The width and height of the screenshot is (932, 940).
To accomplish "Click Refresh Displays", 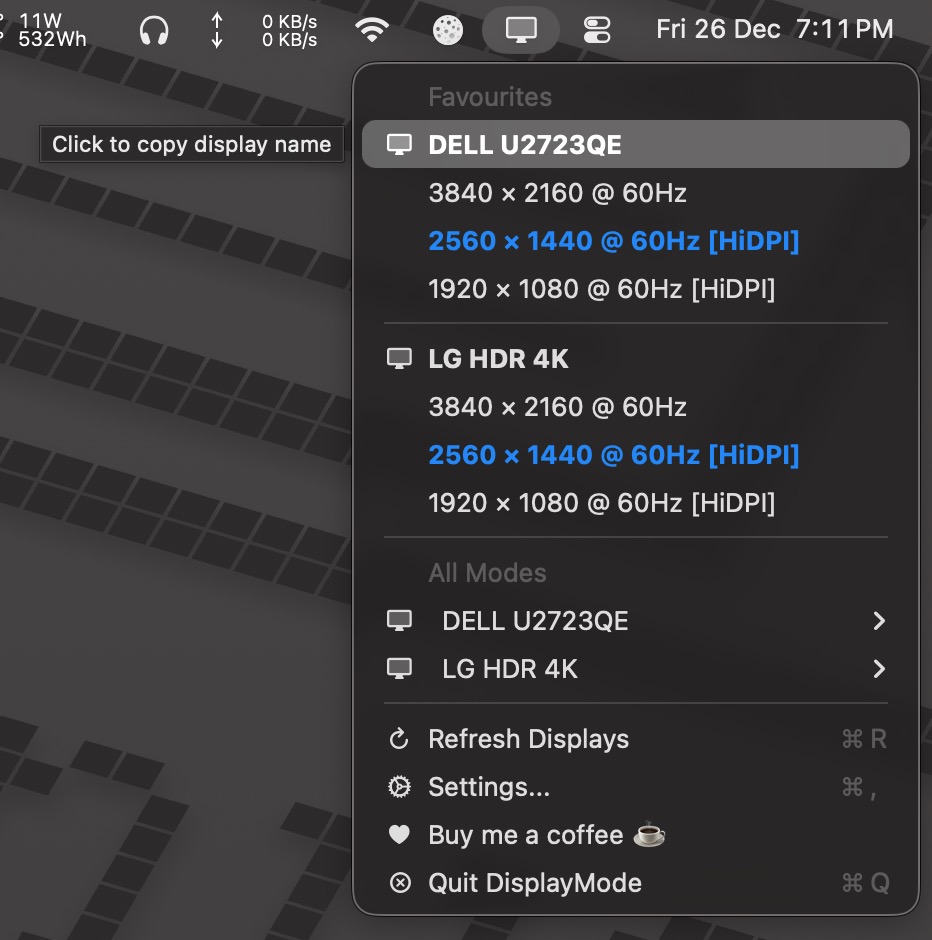I will [636, 739].
